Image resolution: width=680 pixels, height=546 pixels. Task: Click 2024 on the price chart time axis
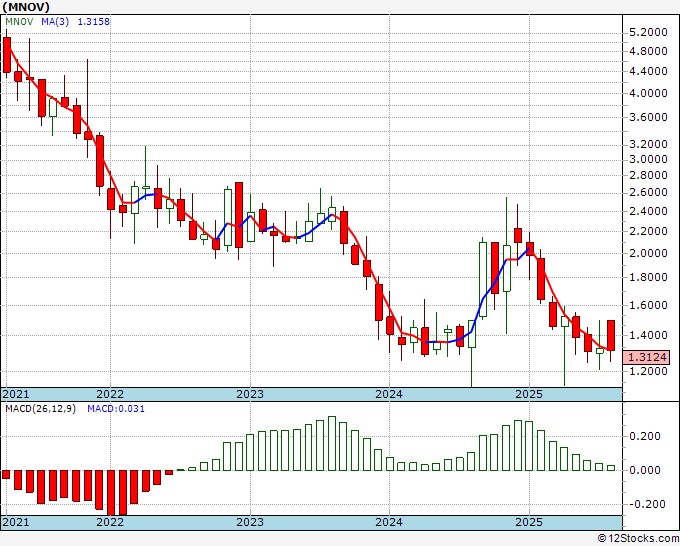click(x=389, y=394)
